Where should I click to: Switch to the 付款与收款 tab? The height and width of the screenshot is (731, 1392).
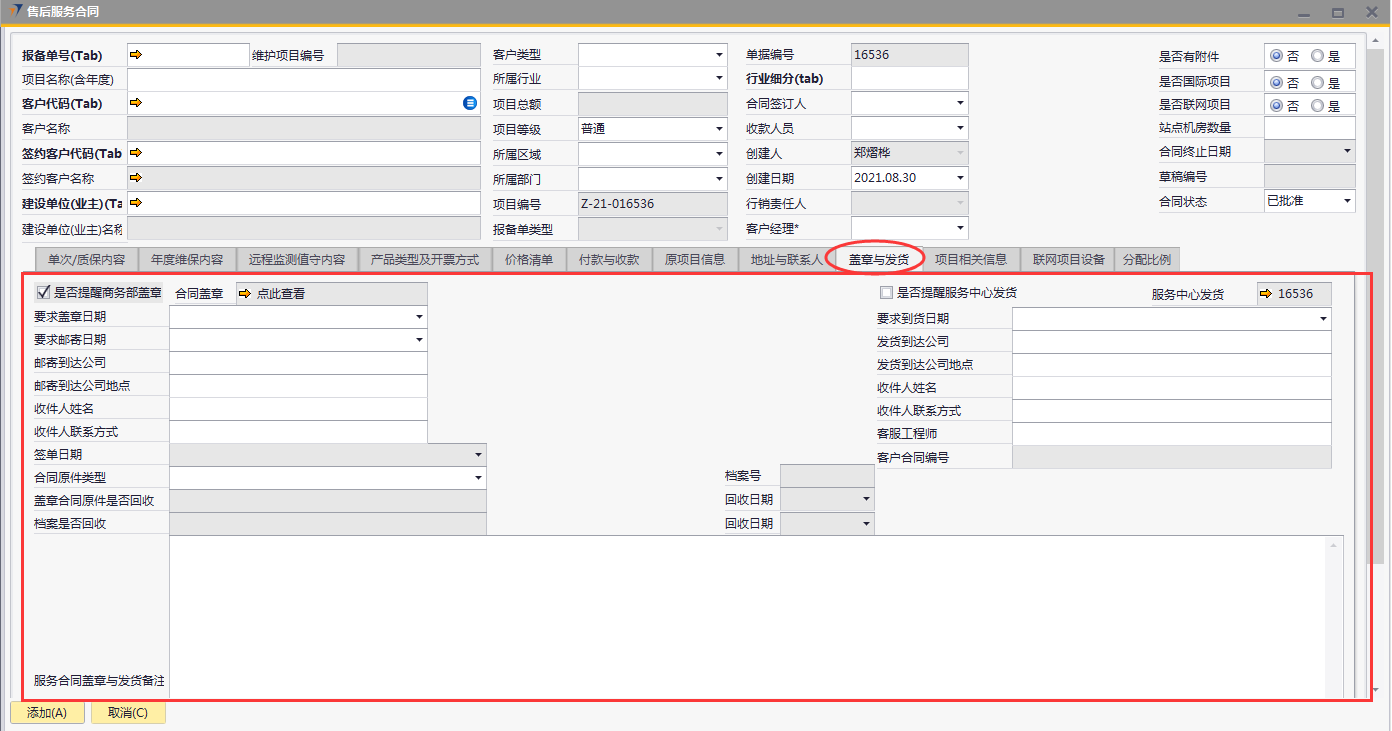(609, 260)
